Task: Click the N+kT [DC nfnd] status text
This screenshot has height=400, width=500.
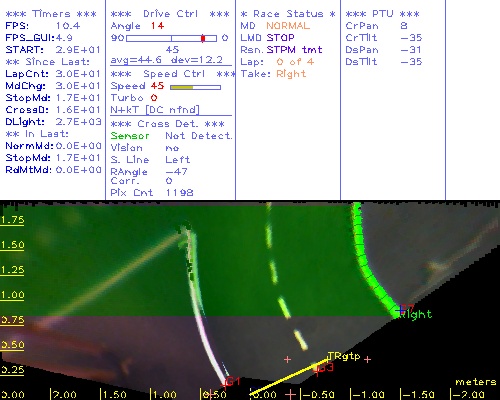Action: click(x=155, y=110)
